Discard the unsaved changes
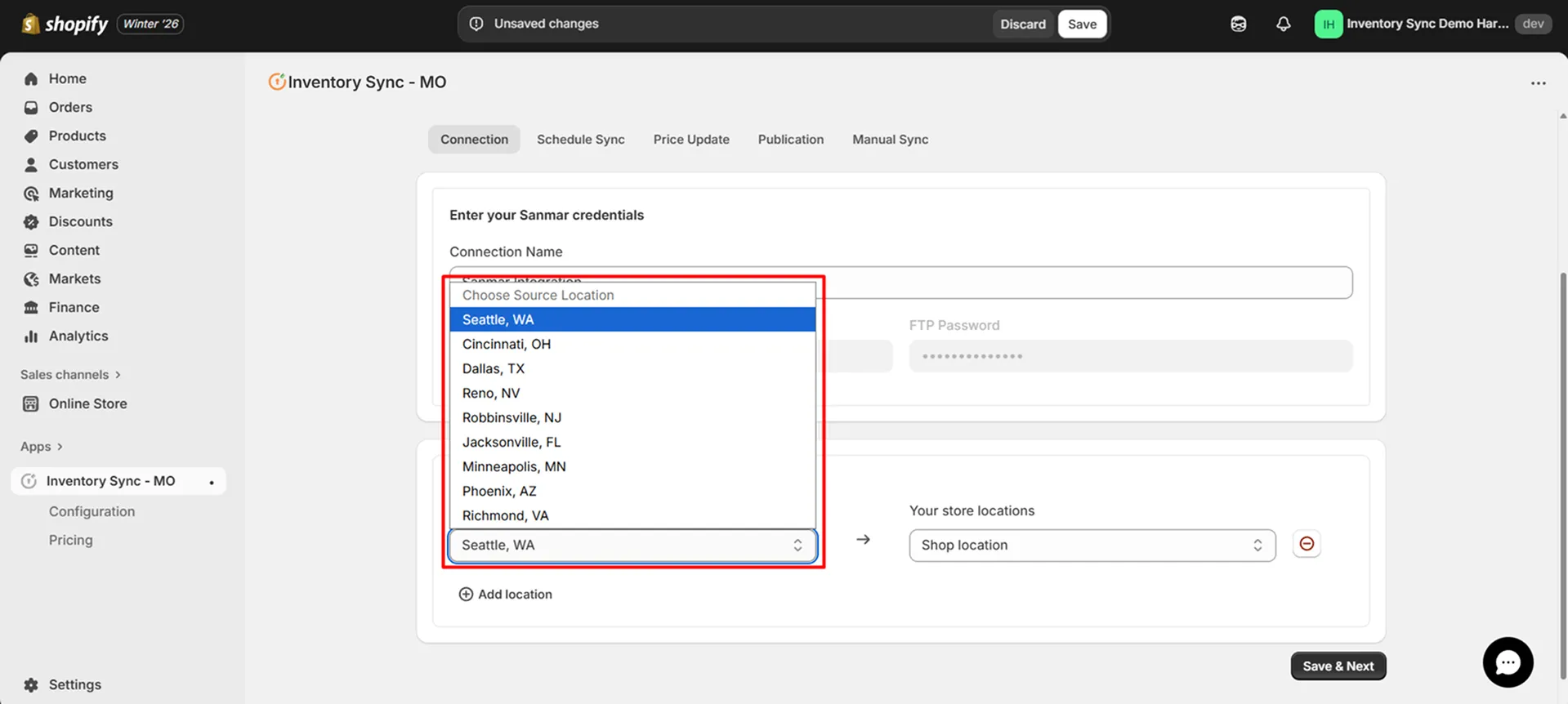Screen dimensions: 1568x704 1023,24
